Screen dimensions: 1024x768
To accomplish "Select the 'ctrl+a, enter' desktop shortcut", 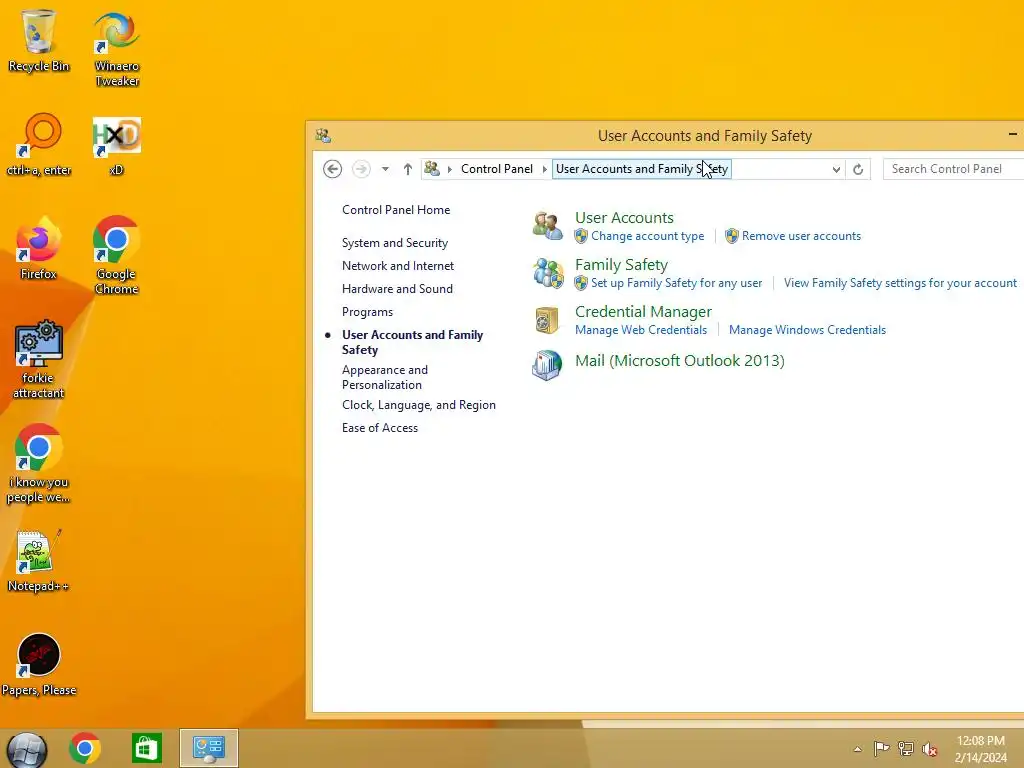I will pyautogui.click(x=39, y=144).
